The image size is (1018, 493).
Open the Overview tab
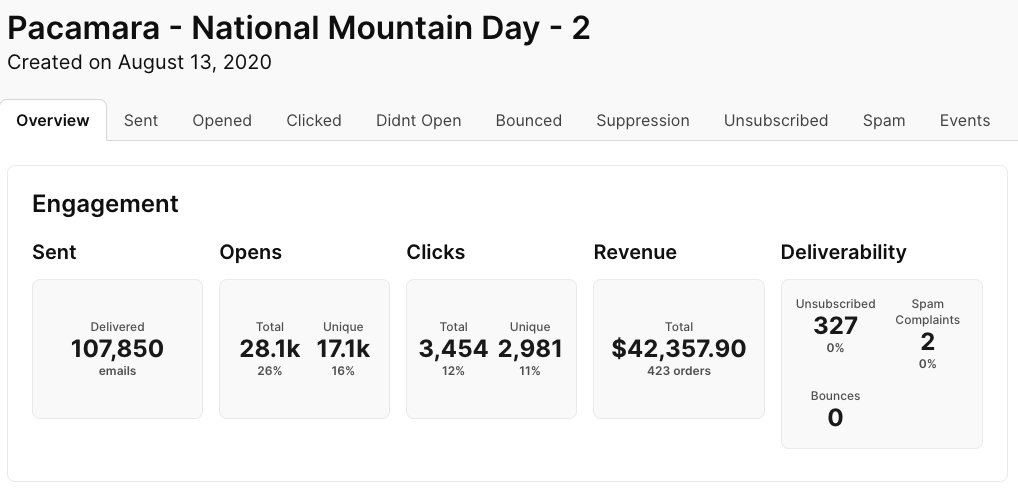point(53,120)
